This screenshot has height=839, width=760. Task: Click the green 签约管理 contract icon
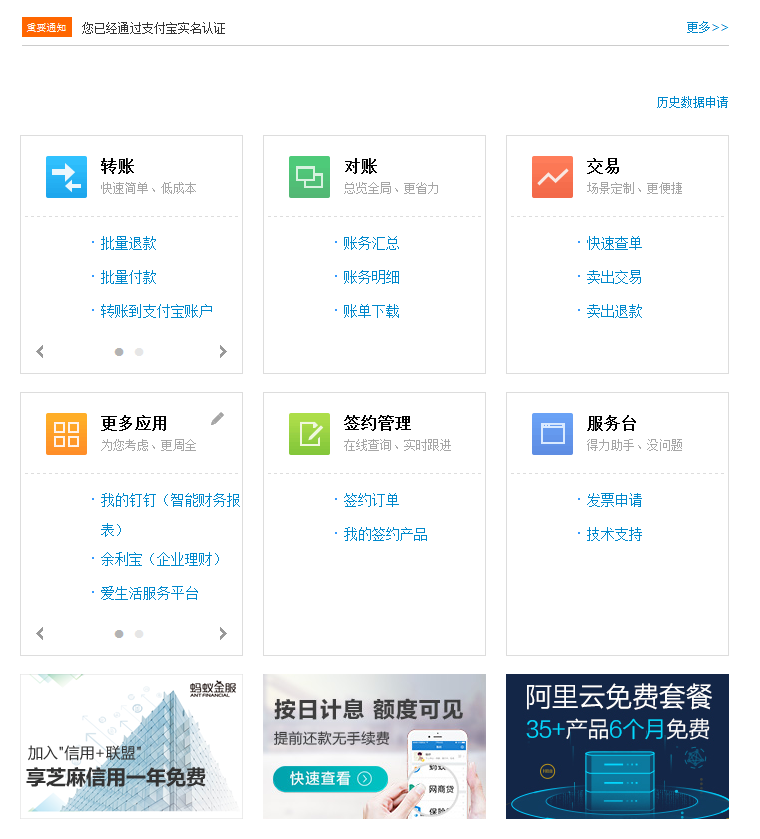click(309, 434)
